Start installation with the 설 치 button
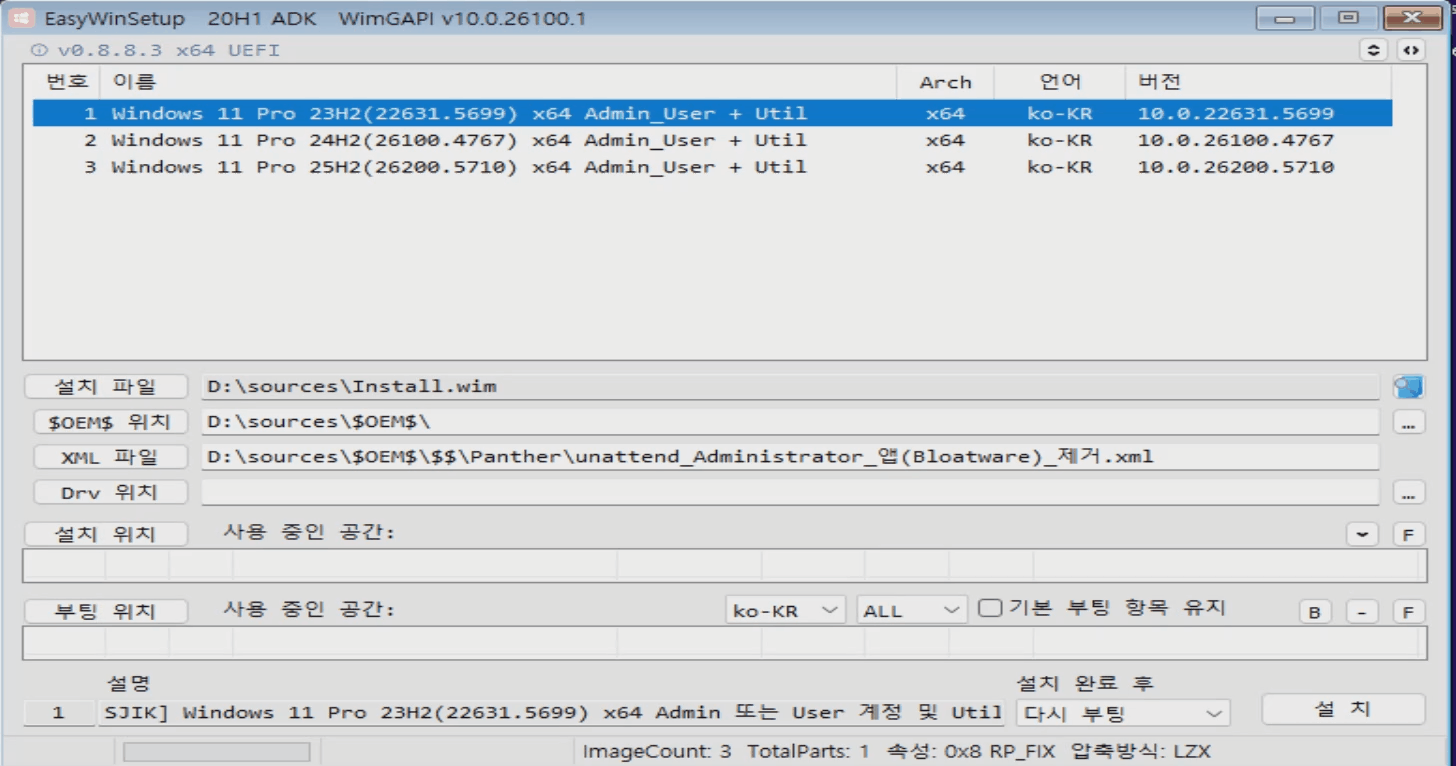The height and width of the screenshot is (766, 1456). pos(1342,709)
